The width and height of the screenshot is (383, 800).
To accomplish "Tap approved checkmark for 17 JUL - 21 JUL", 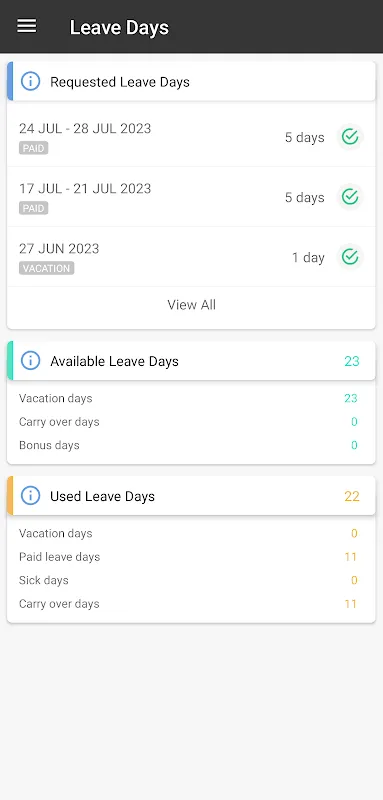I will point(350,196).
